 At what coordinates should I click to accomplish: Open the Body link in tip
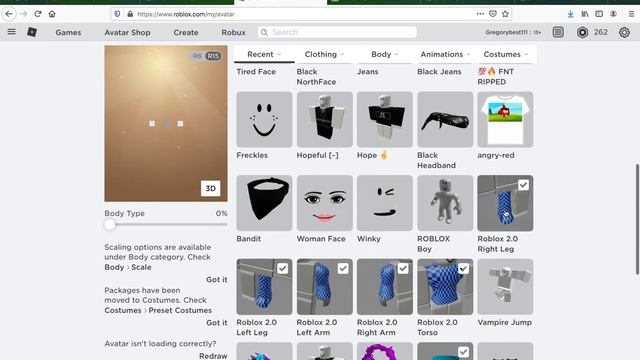pyautogui.click(x=114, y=267)
